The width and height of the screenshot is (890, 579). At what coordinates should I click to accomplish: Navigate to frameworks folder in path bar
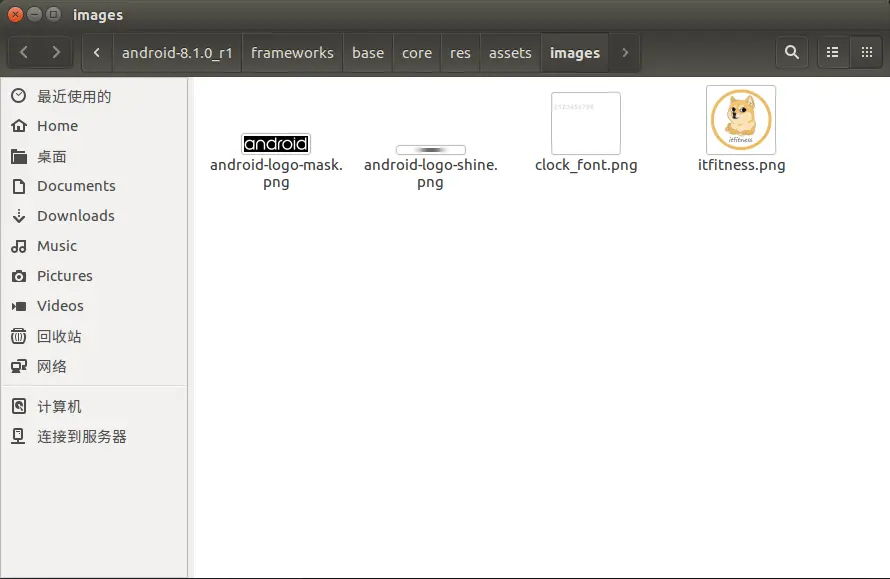292,53
